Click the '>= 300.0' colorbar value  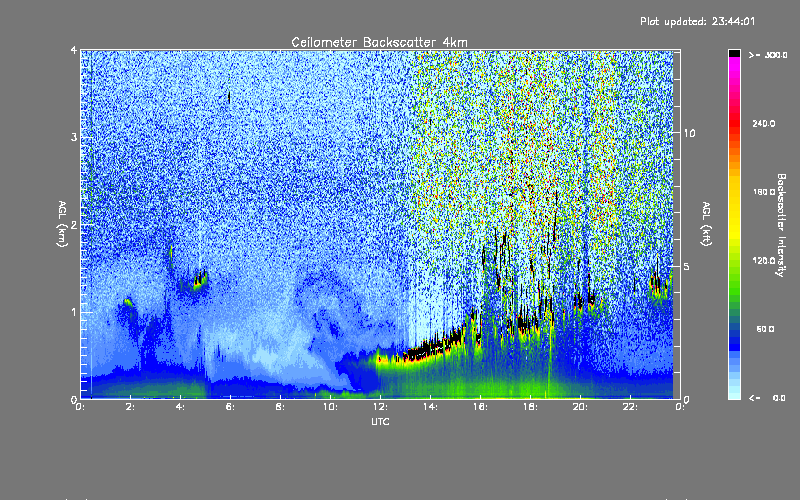click(x=768, y=55)
